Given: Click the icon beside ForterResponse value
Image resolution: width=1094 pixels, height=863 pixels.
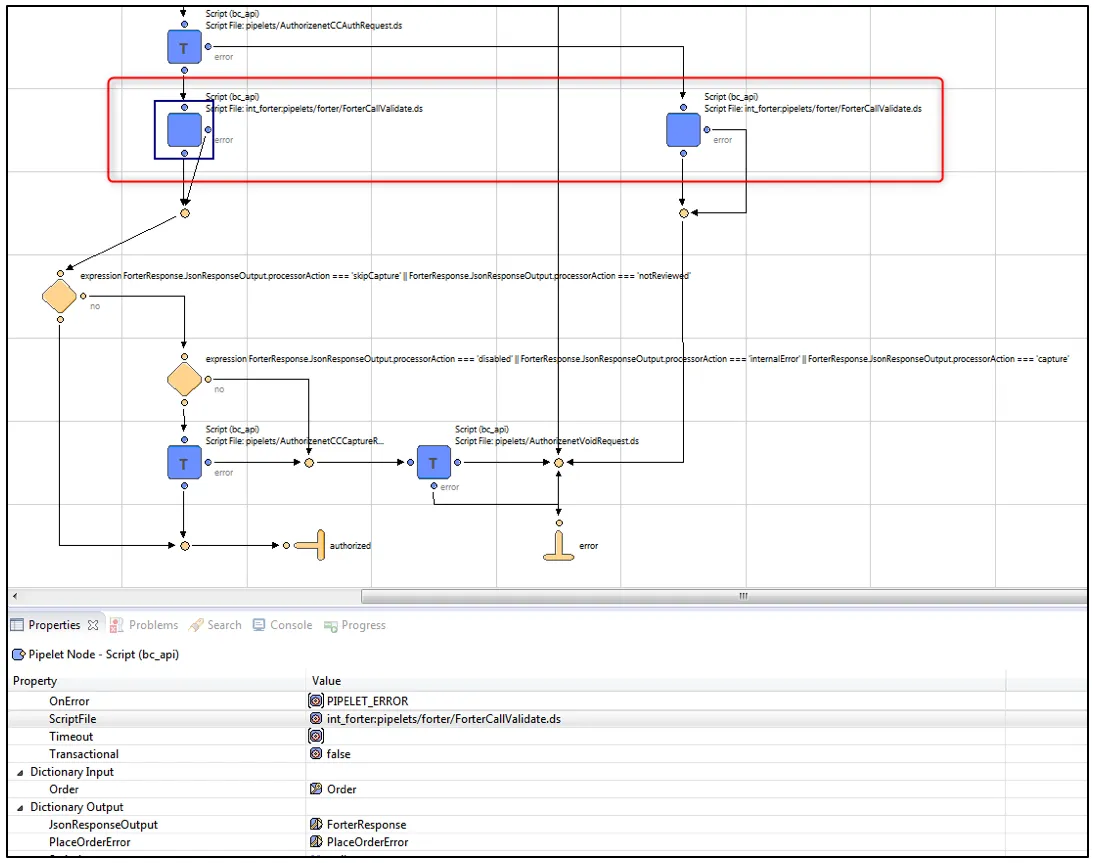Looking at the screenshot, I should 316,824.
